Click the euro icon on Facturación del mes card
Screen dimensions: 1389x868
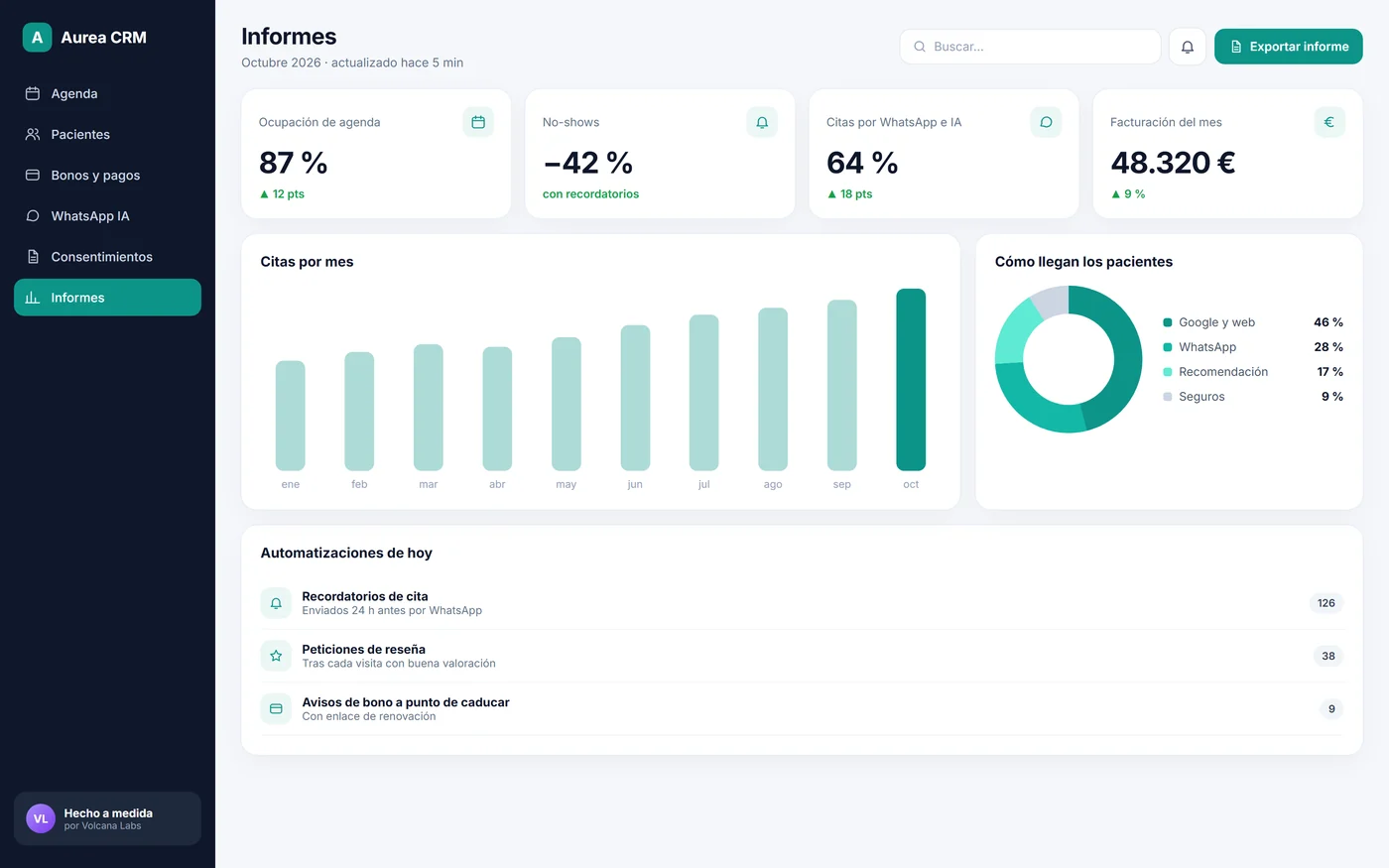point(1329,122)
